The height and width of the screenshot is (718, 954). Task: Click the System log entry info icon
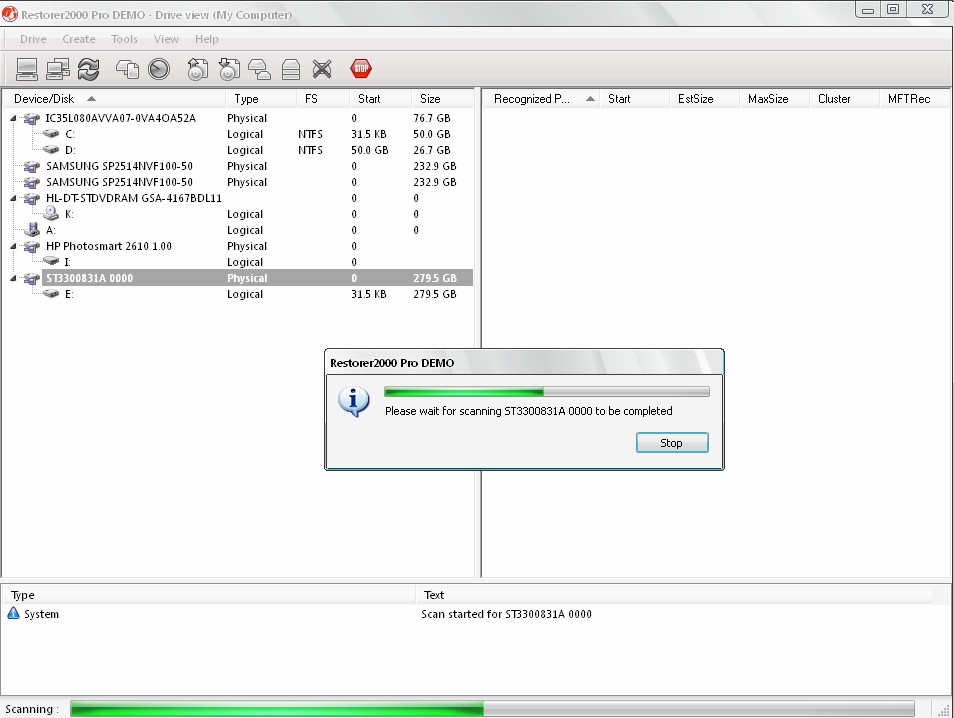13,613
